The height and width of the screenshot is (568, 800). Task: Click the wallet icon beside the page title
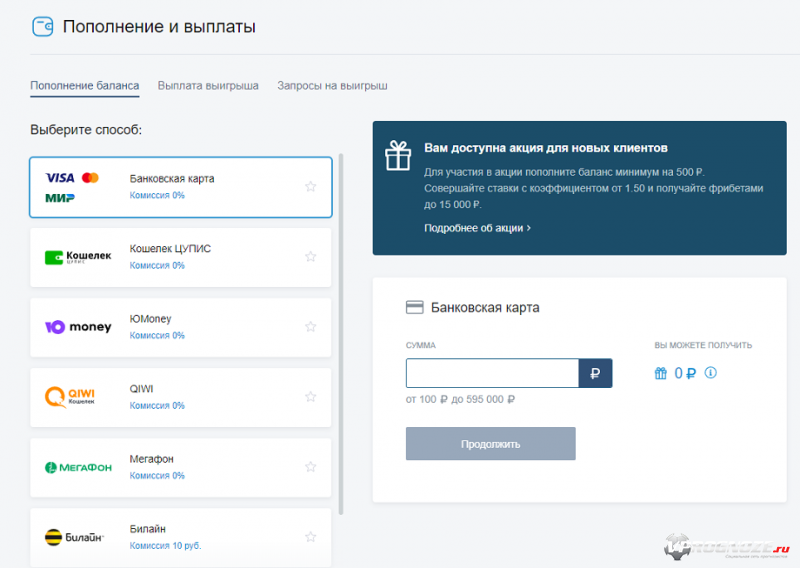43,27
